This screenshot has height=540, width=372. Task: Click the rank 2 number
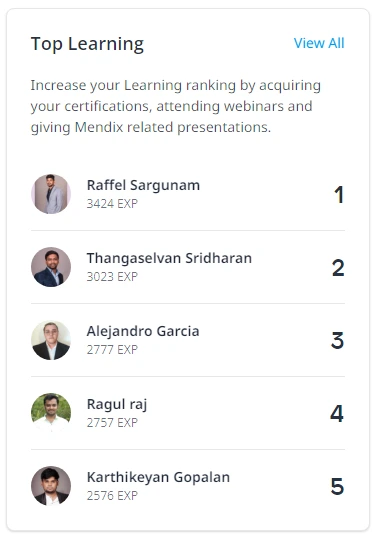[x=338, y=268]
